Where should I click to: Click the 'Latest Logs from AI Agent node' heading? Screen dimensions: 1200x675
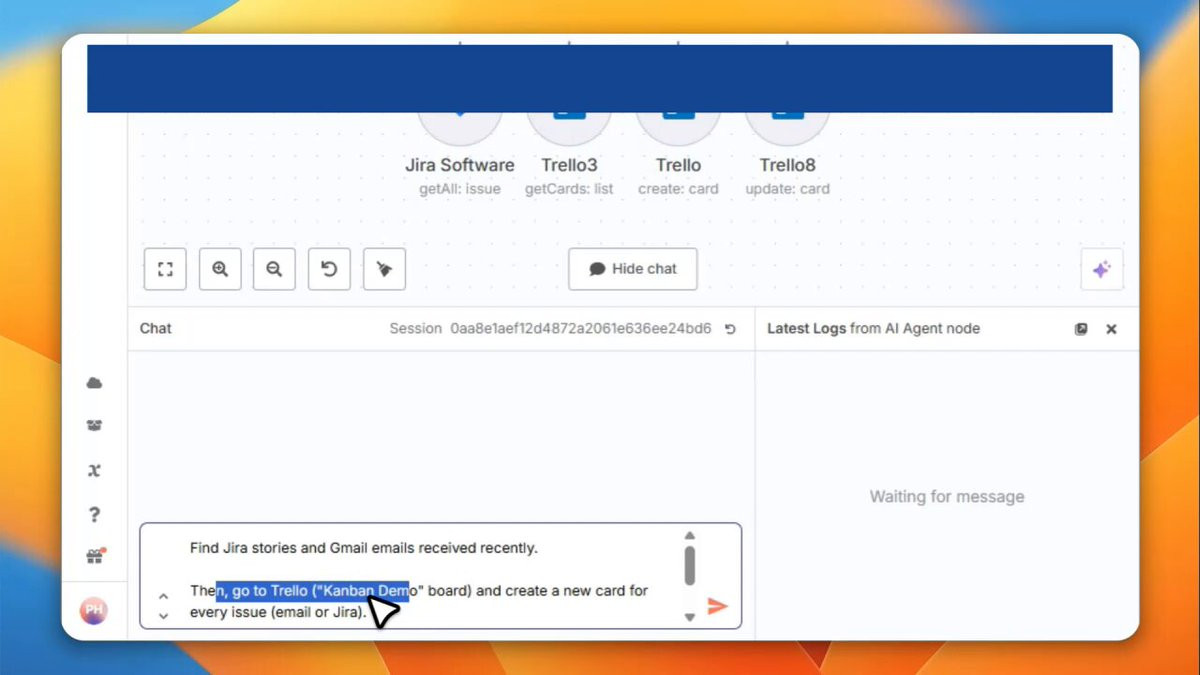click(873, 328)
